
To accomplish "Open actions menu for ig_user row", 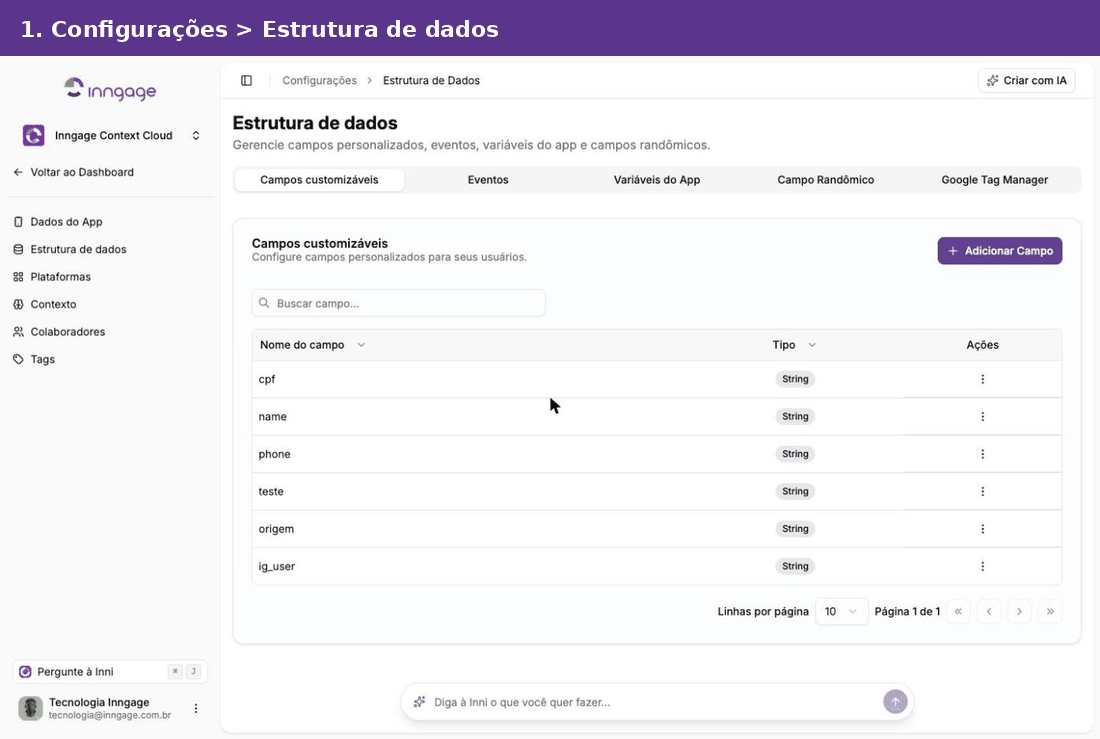I will pos(982,566).
